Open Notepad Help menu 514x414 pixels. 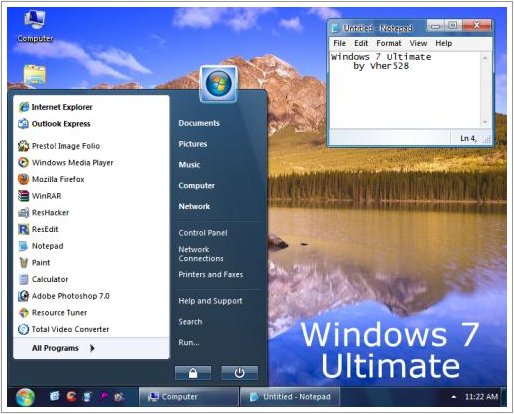[444, 43]
